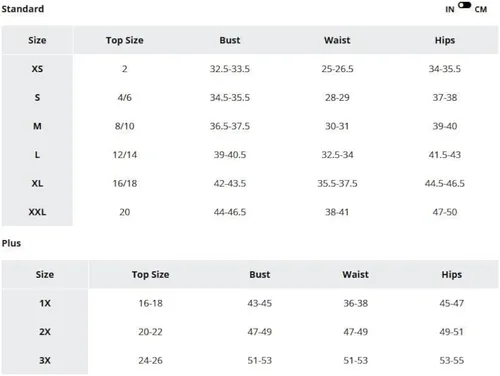Select the CM unit label
The width and height of the screenshot is (500, 376).
click(x=481, y=9)
